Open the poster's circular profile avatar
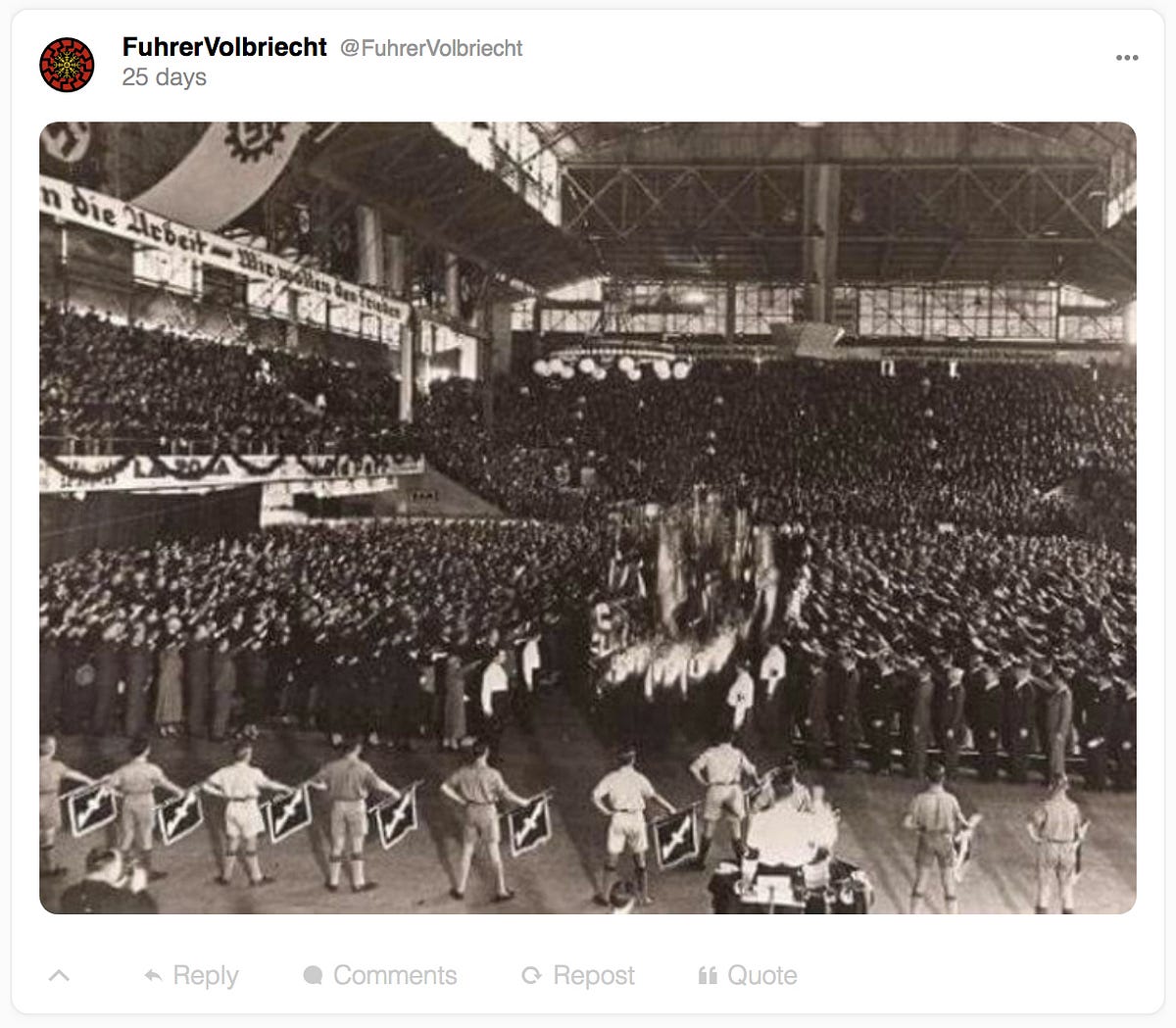The height and width of the screenshot is (1028, 1176). click(x=67, y=65)
